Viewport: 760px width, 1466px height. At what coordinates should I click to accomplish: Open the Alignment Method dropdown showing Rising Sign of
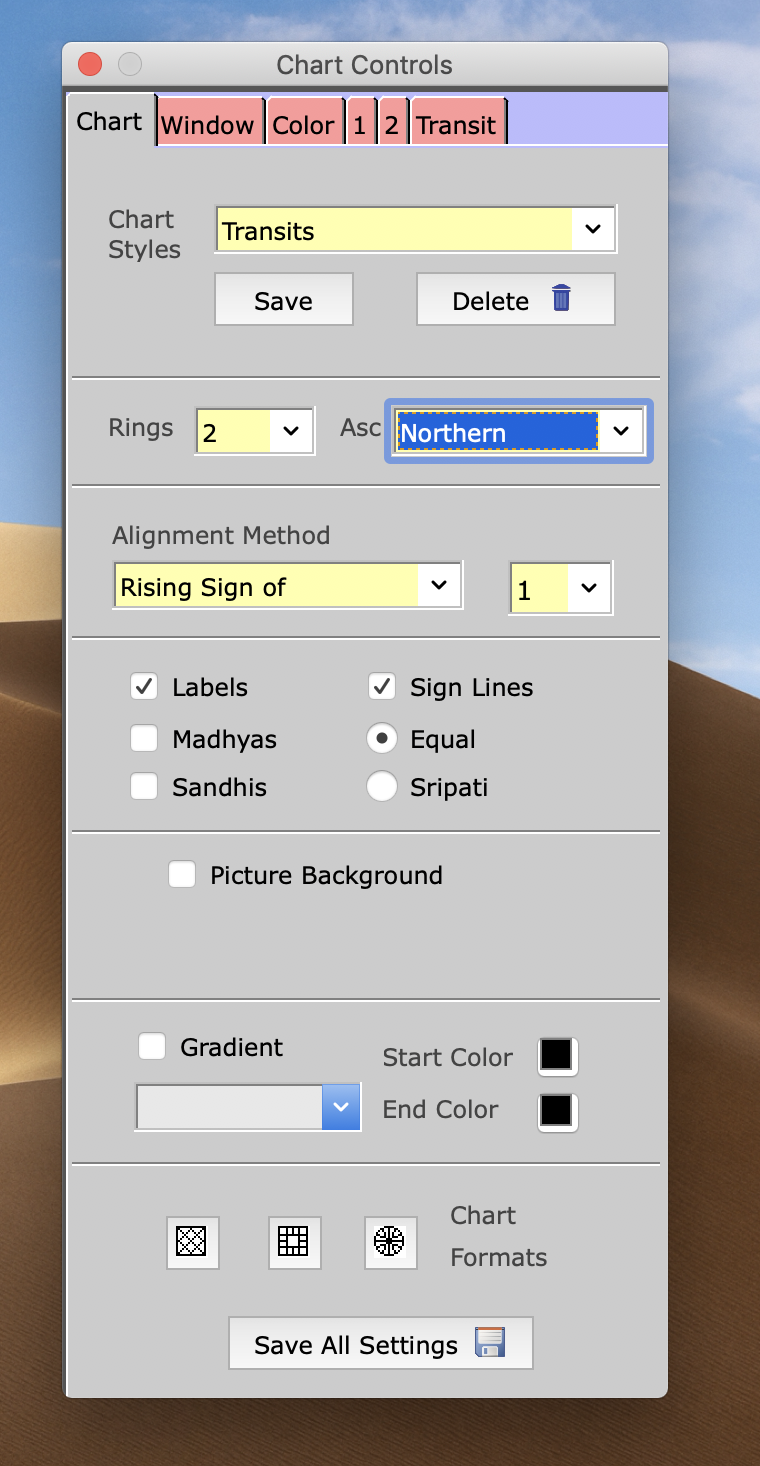point(288,586)
